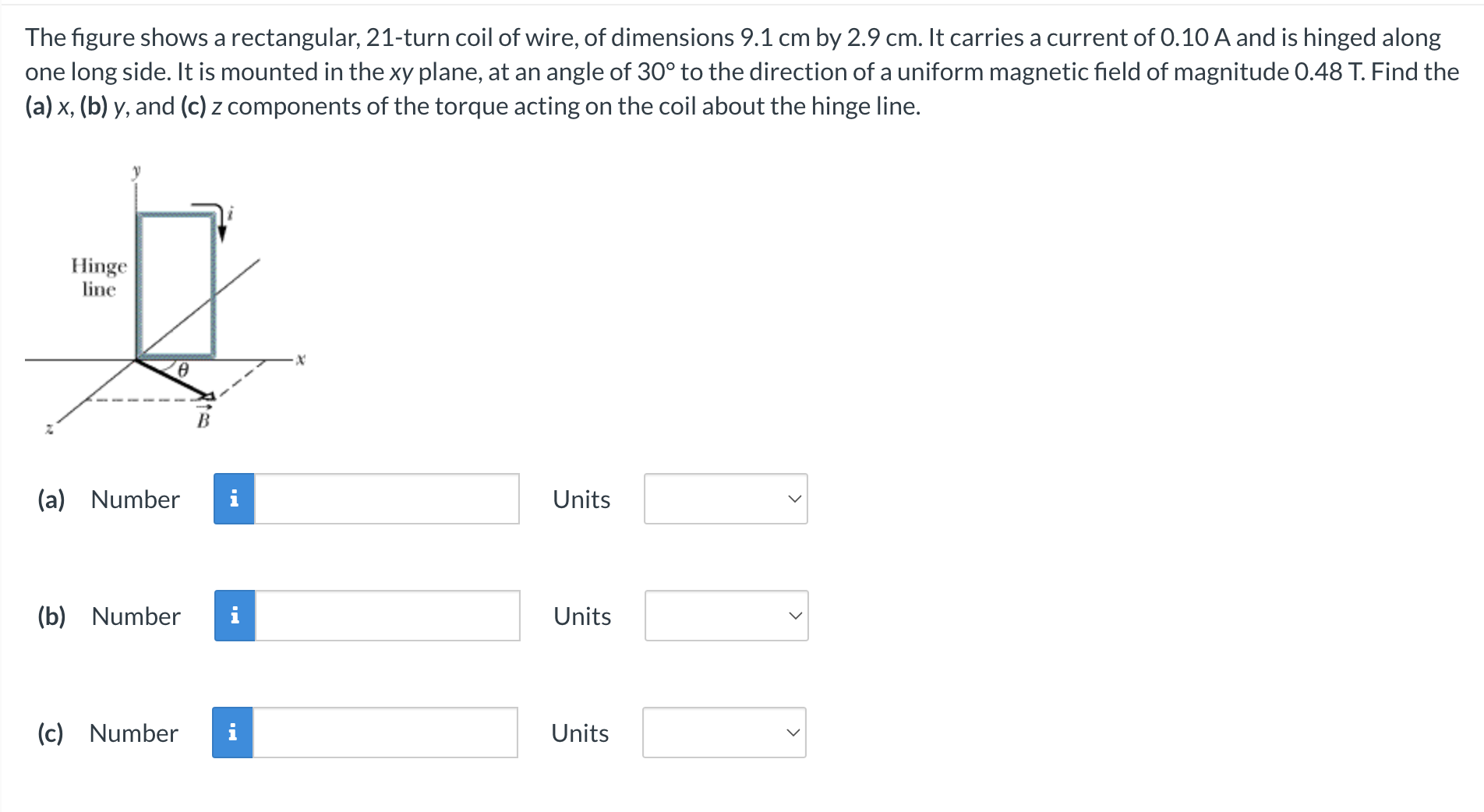1484x812 pixels.
Task: Open the Units dropdown for part (a)
Action: tap(726, 499)
